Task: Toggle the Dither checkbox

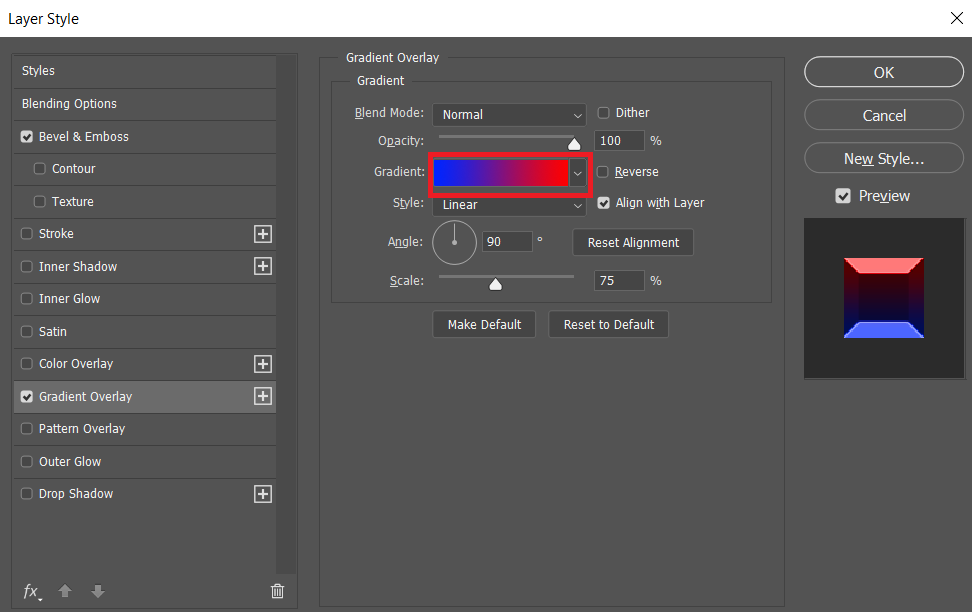Action: point(603,113)
